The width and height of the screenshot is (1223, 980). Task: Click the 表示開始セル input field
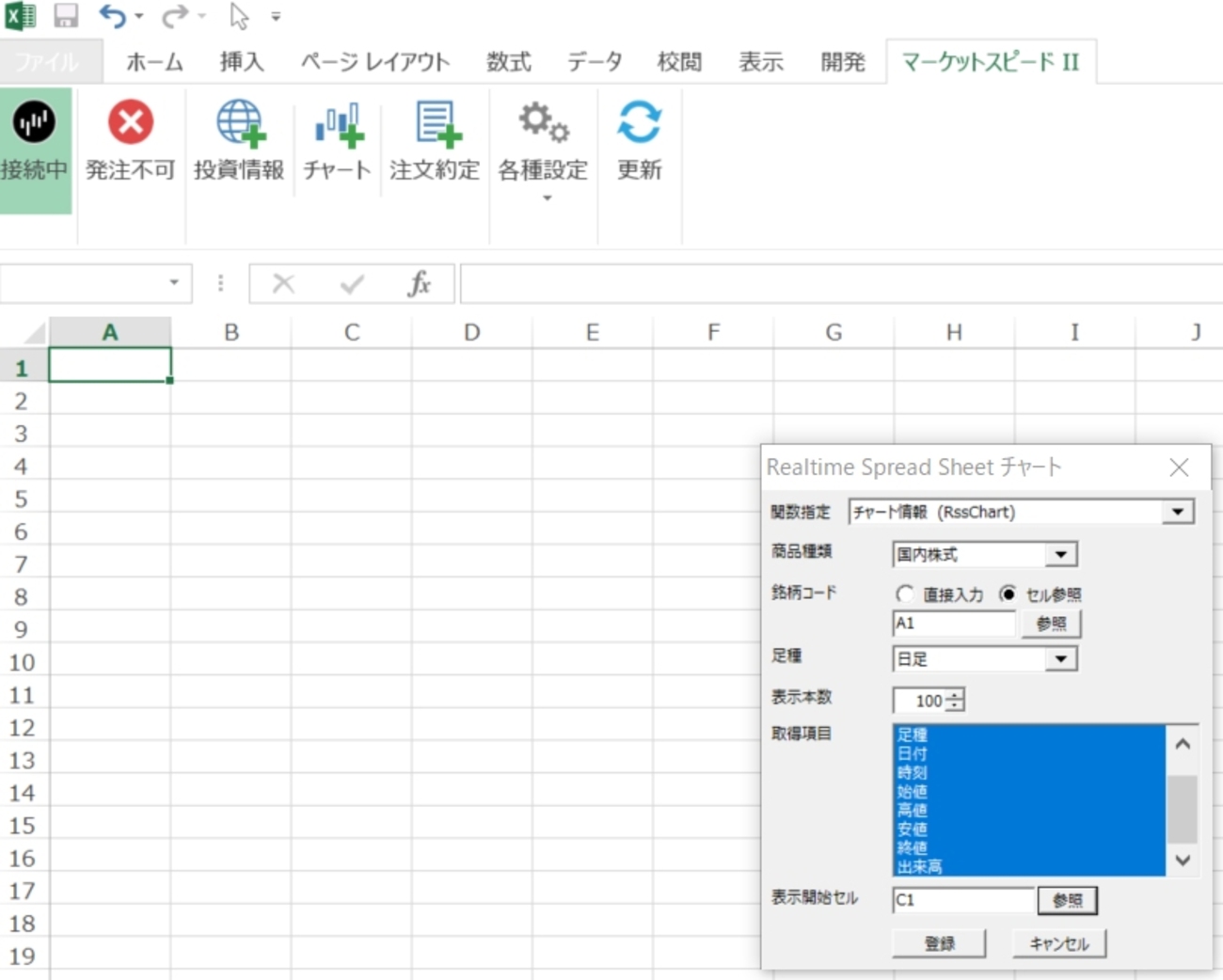click(960, 900)
